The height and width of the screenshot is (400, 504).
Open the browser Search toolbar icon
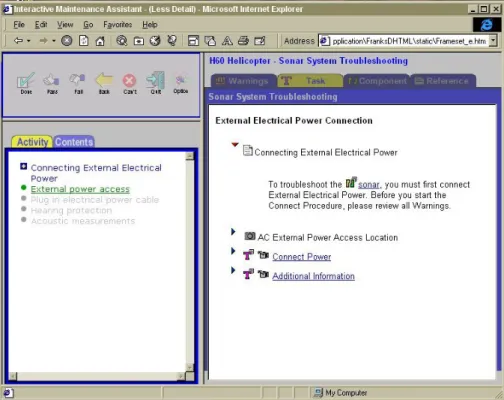122,41
